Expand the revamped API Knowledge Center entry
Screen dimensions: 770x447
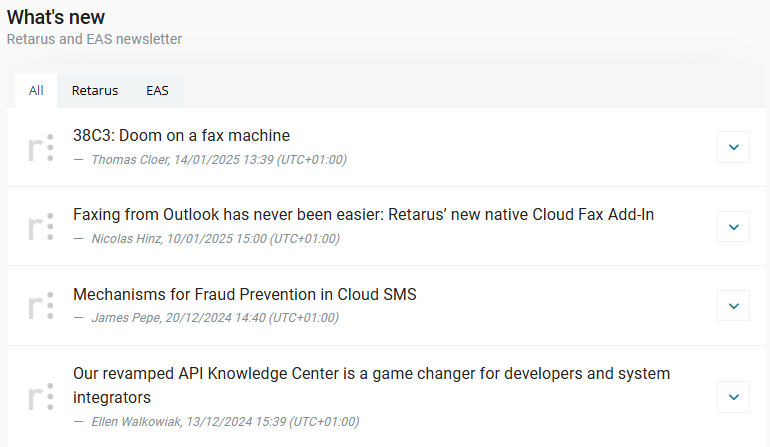click(733, 396)
